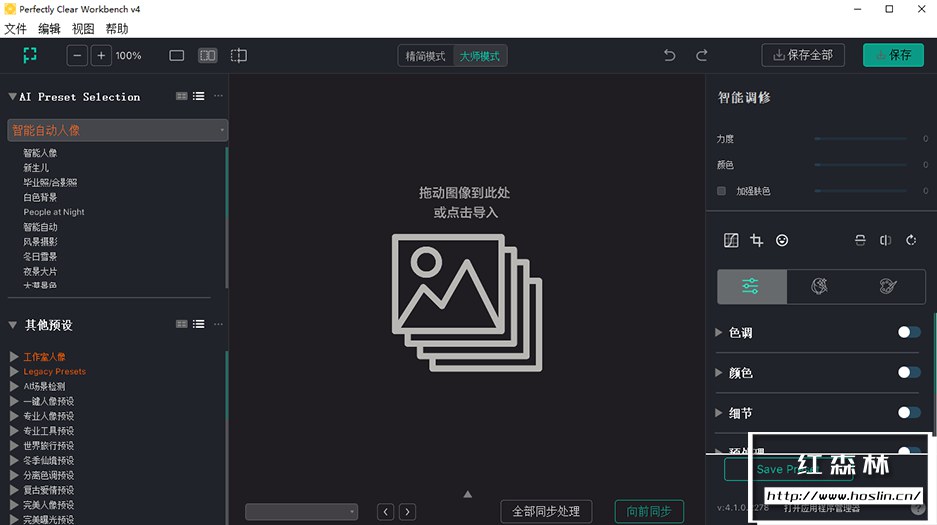937x525 pixels.
Task: Zoom in with the plus button
Action: [x=101, y=56]
